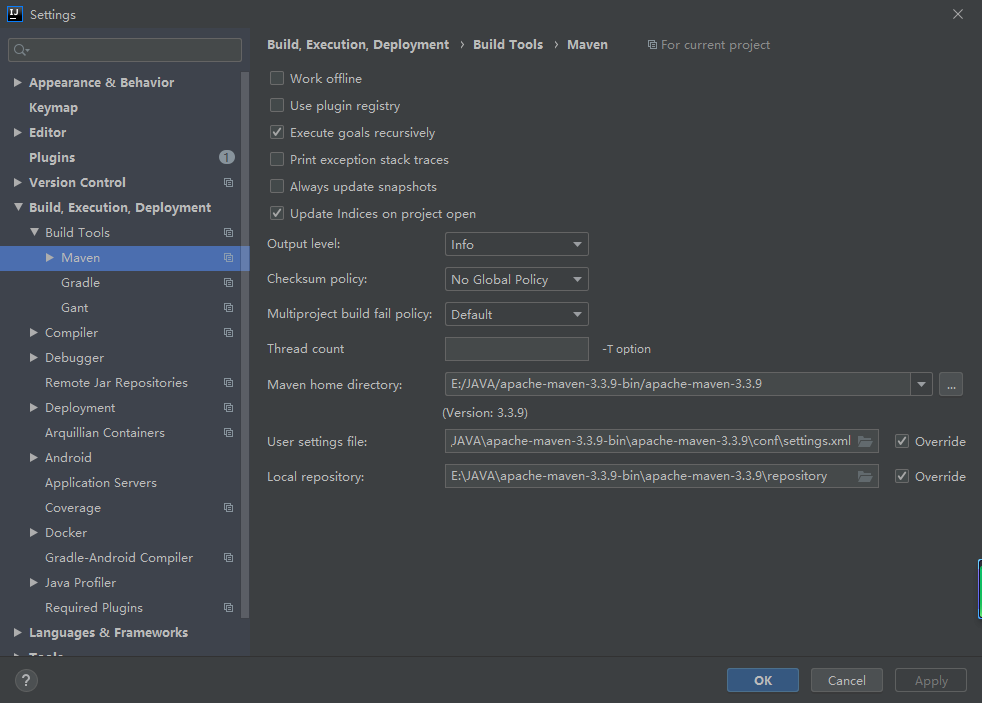Screen dimensions: 982x703
Task: Click project-level icon beside Version Control
Action: pyautogui.click(x=229, y=182)
